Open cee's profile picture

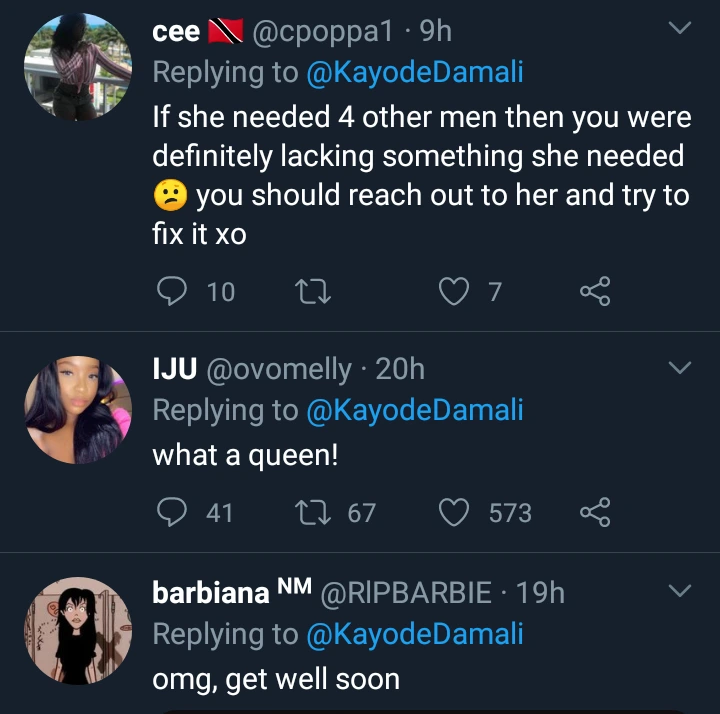tap(78, 68)
